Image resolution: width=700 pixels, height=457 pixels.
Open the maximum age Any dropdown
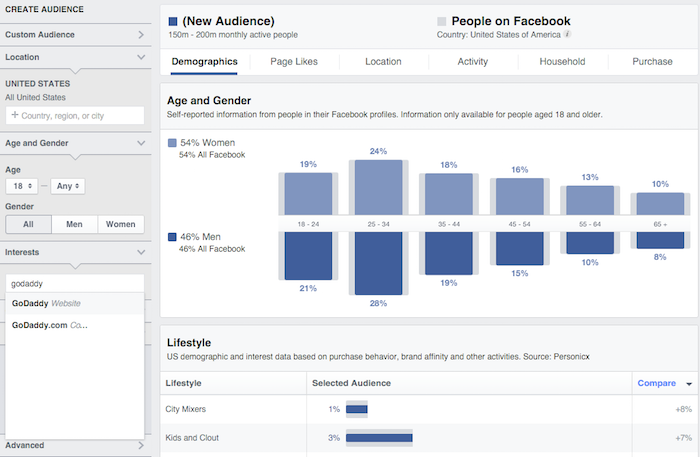[68, 186]
